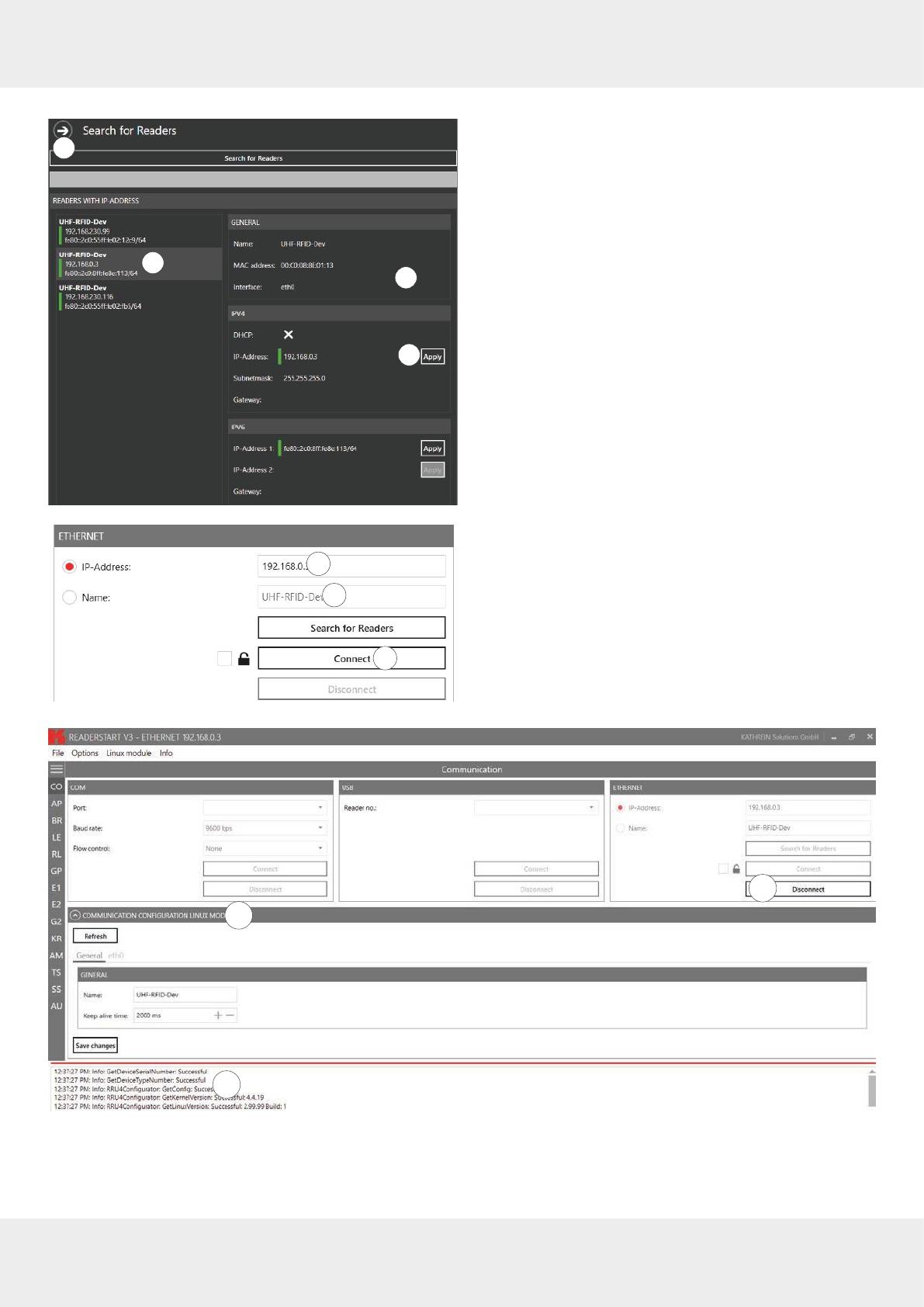Open the E2 sidebar section

pos(57,905)
